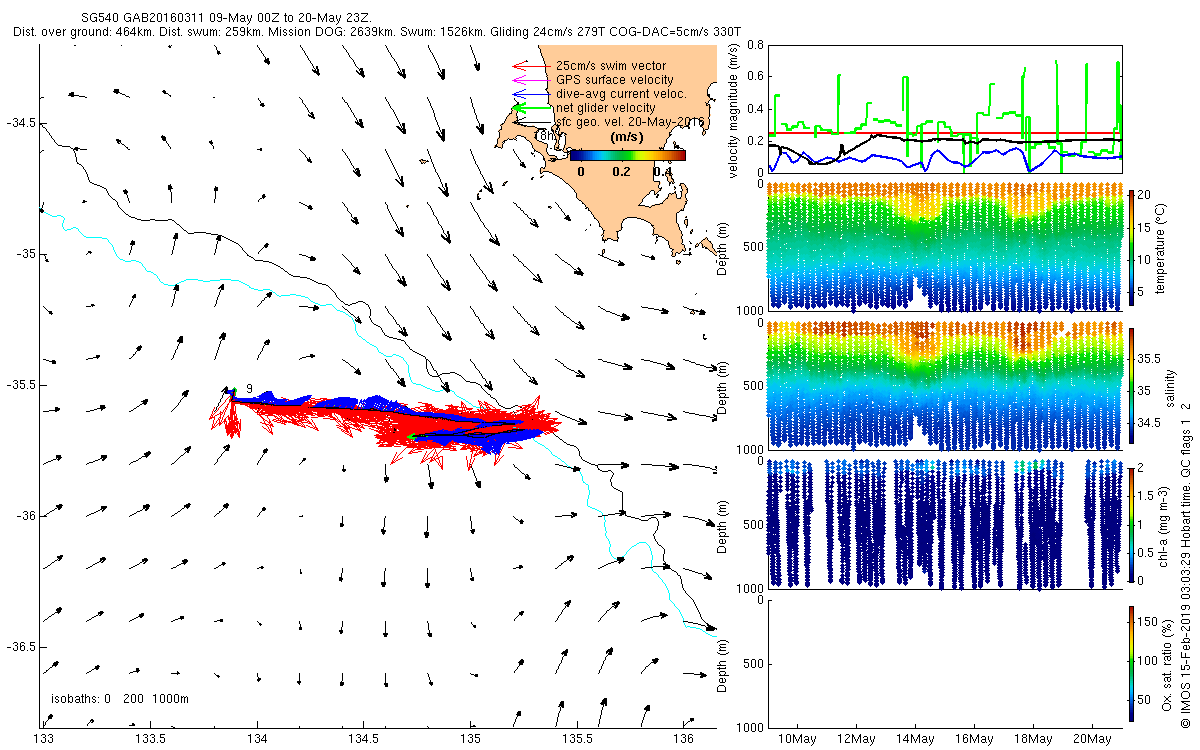The width and height of the screenshot is (1200, 750).
Task: Click the '134.5' longitude tick label
Action: (364, 739)
